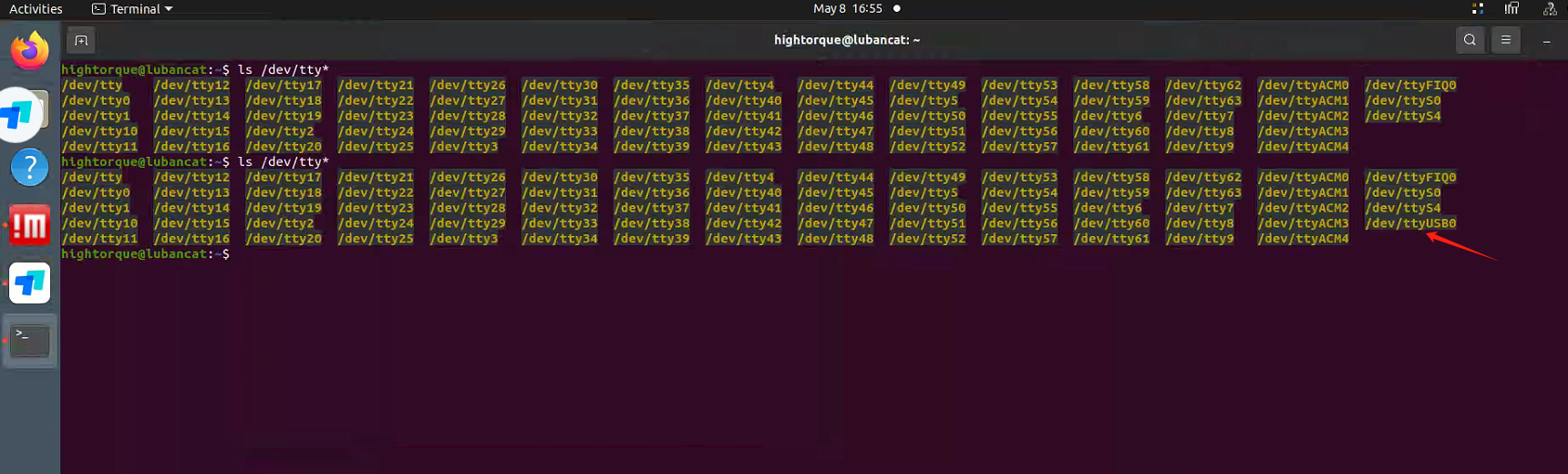Open the red '!m' app in the dock
Screen dimensions: 1568x474
(x=30, y=225)
